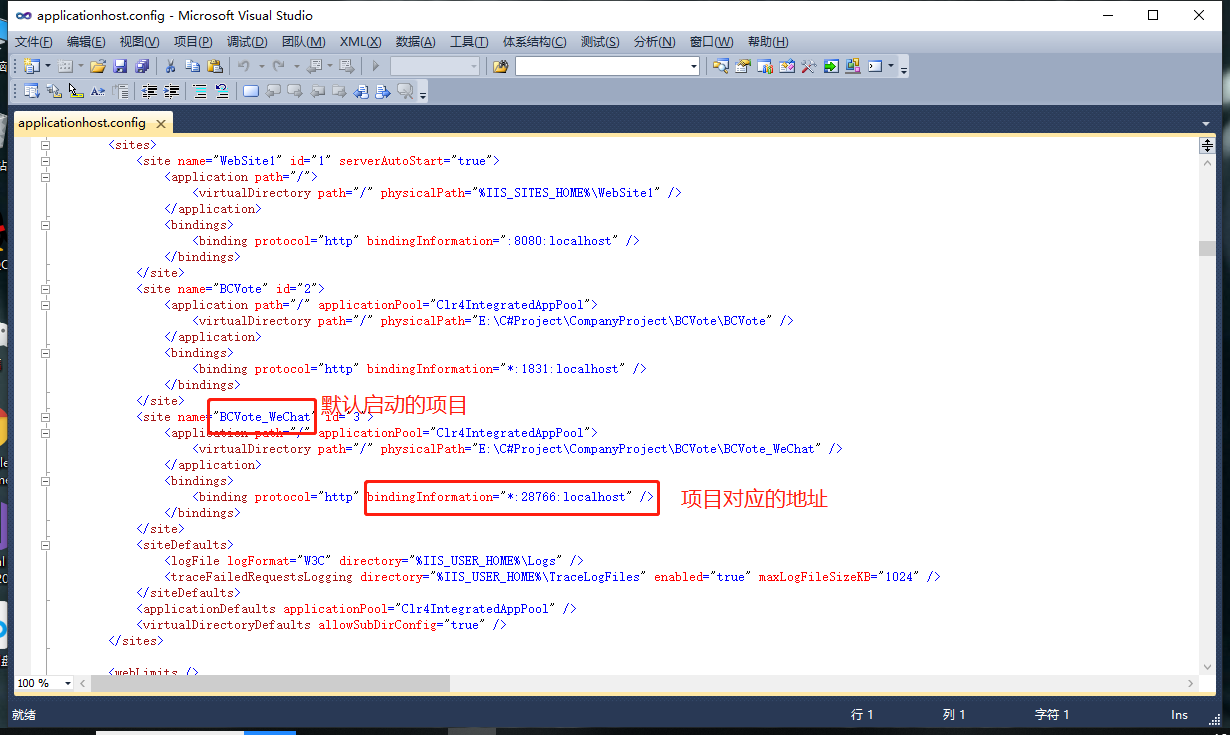Open the Properties Window icon

click(742, 66)
